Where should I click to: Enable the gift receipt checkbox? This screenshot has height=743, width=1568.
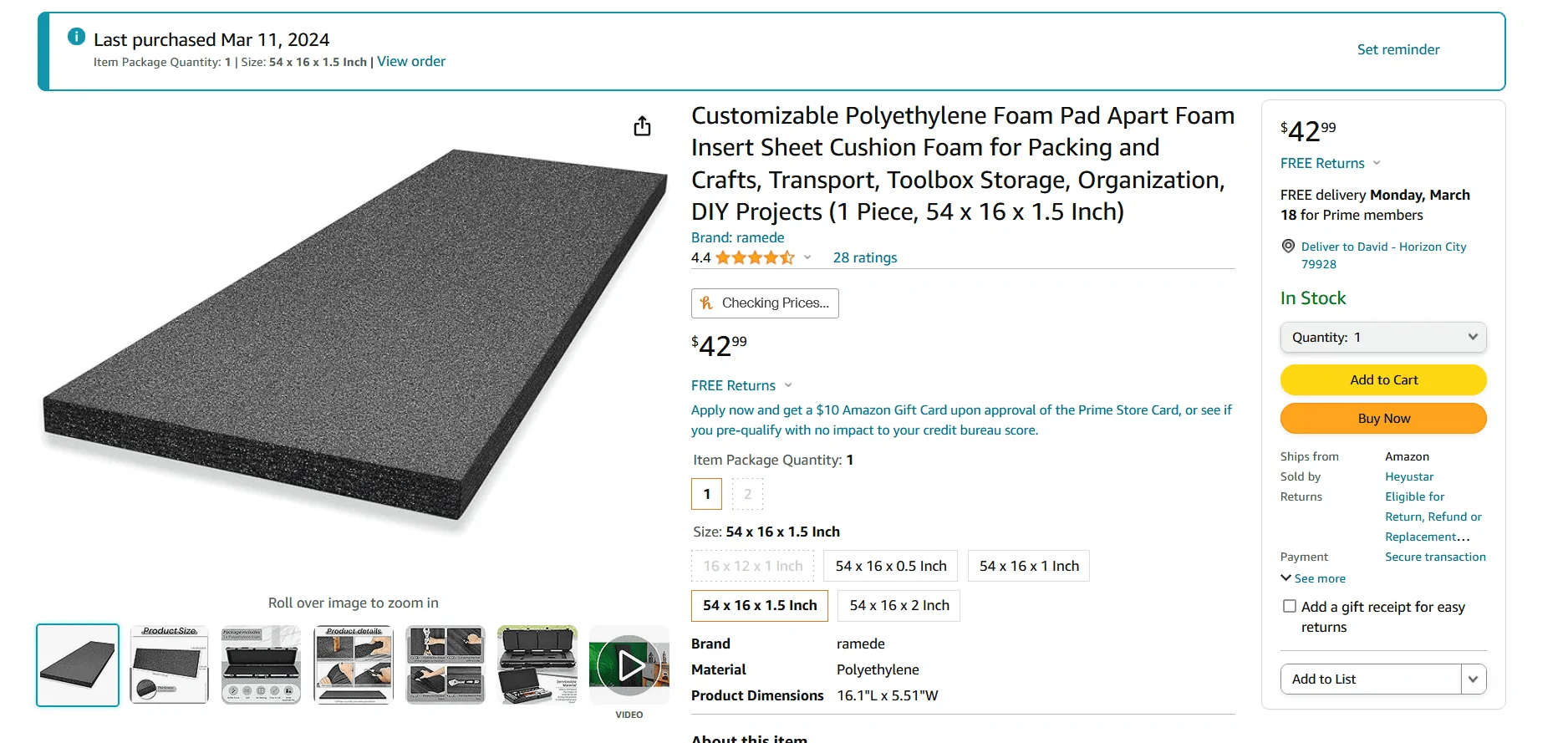click(1290, 606)
